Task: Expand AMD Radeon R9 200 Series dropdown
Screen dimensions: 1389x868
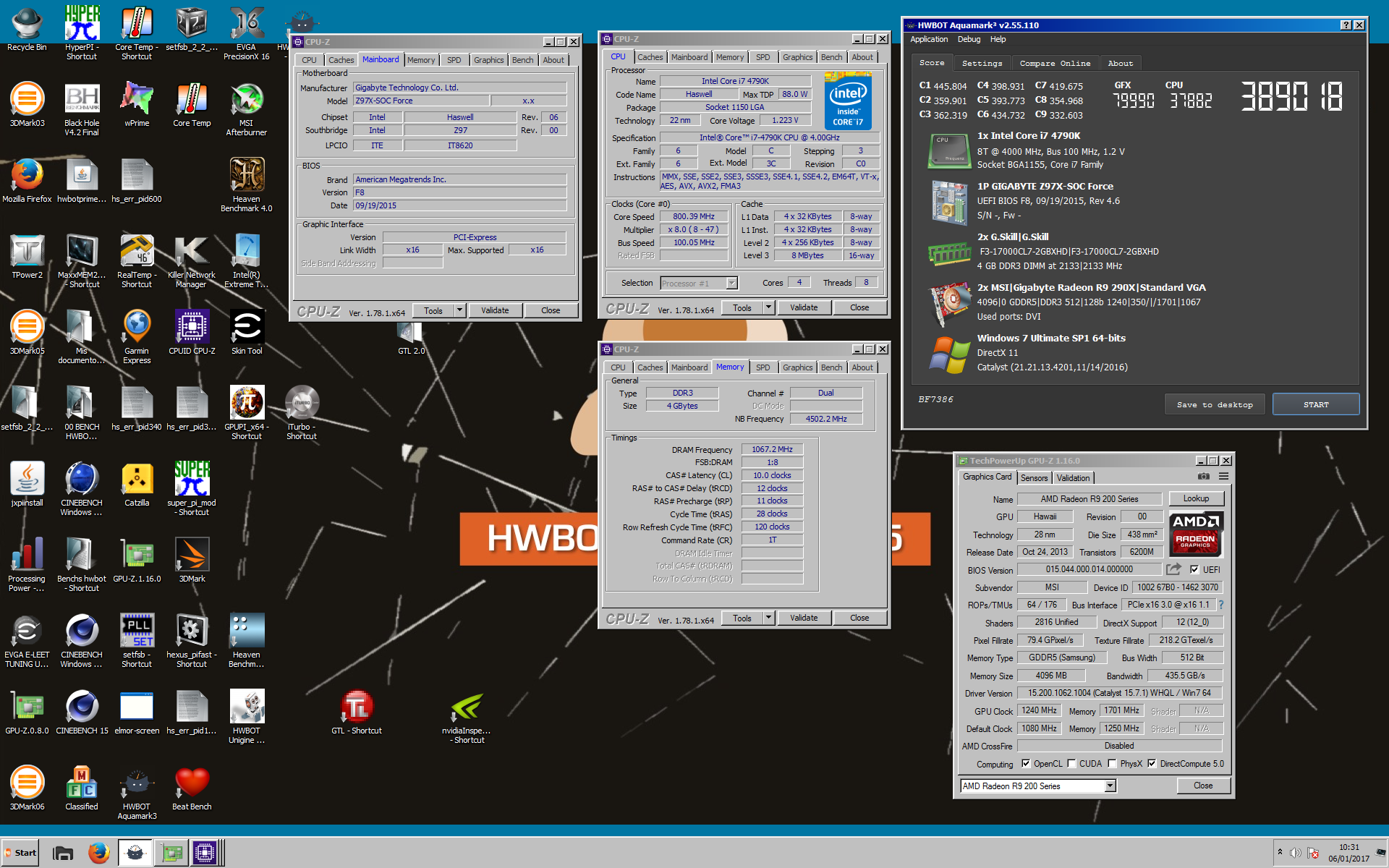Action: (x=1110, y=786)
